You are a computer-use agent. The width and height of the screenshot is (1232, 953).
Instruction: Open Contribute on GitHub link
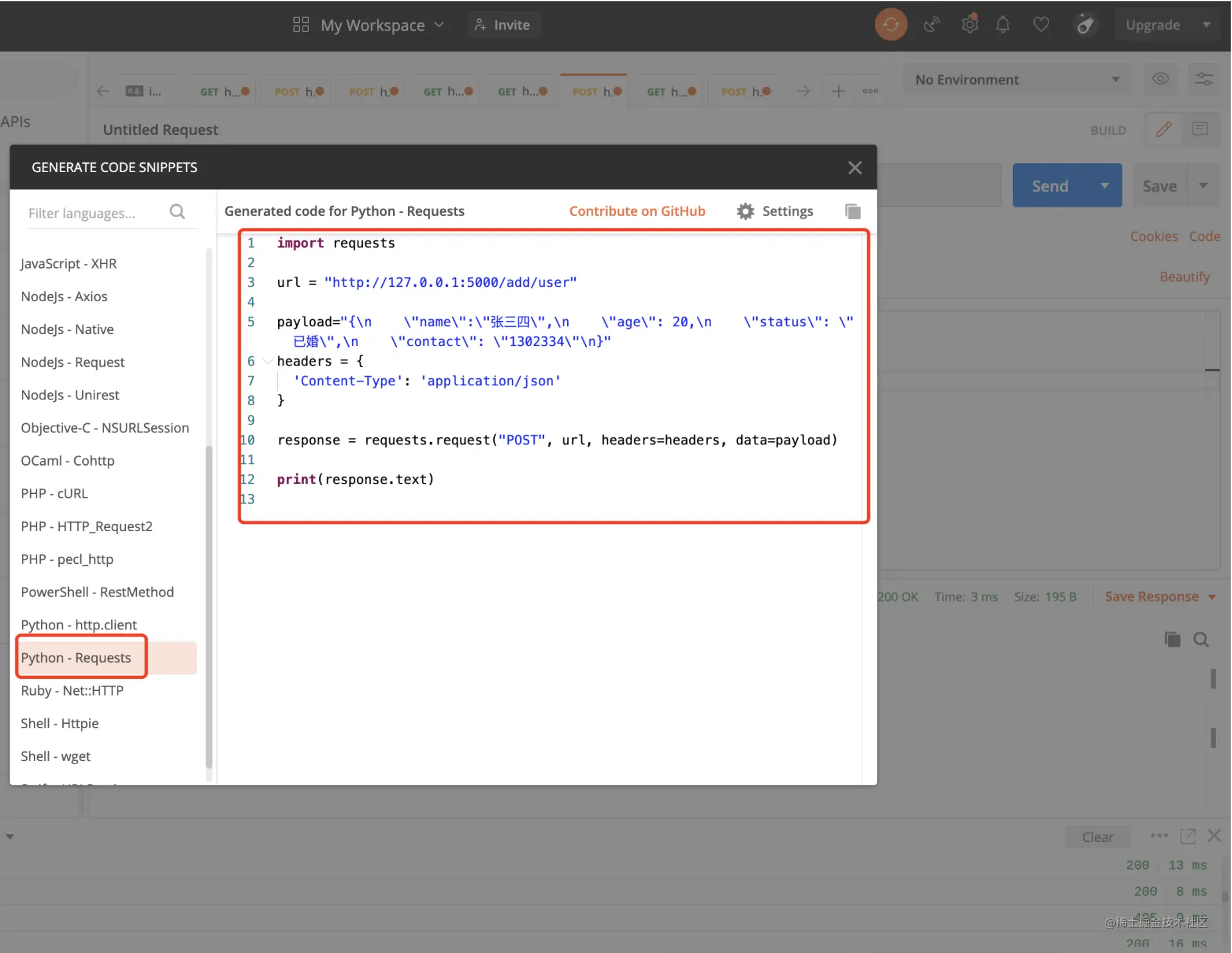pyautogui.click(x=637, y=211)
